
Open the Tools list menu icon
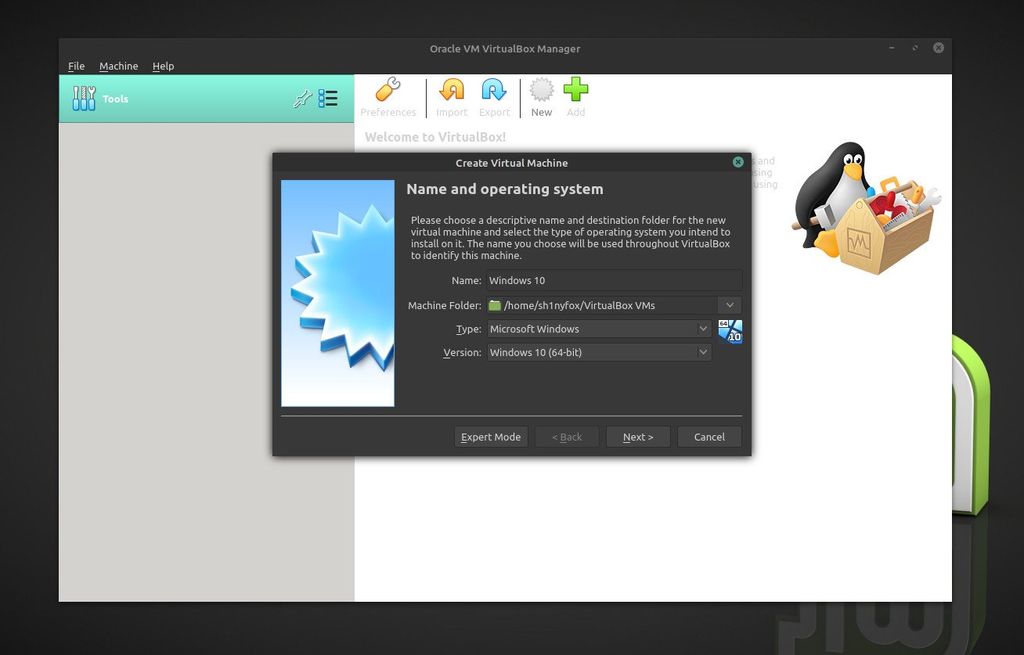pyautogui.click(x=328, y=99)
